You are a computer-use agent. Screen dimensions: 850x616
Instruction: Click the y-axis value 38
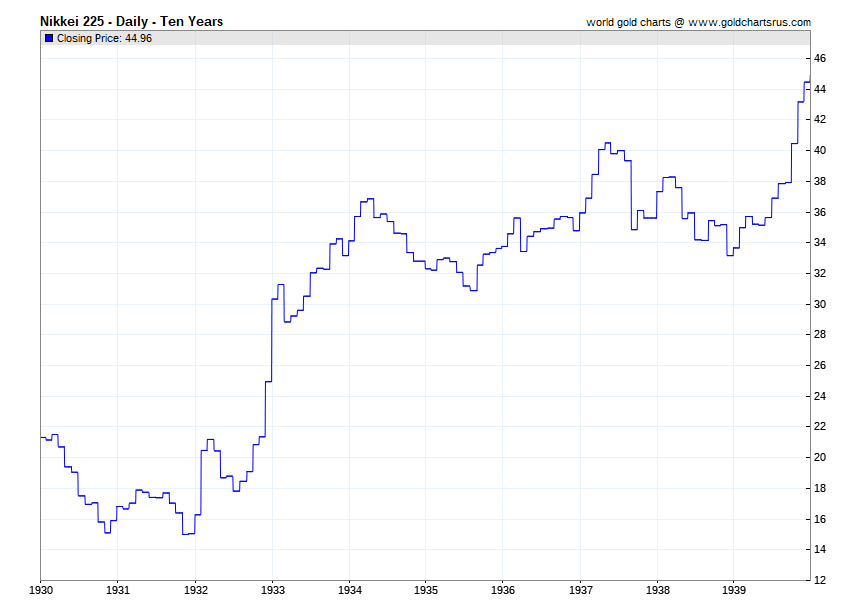coord(820,181)
